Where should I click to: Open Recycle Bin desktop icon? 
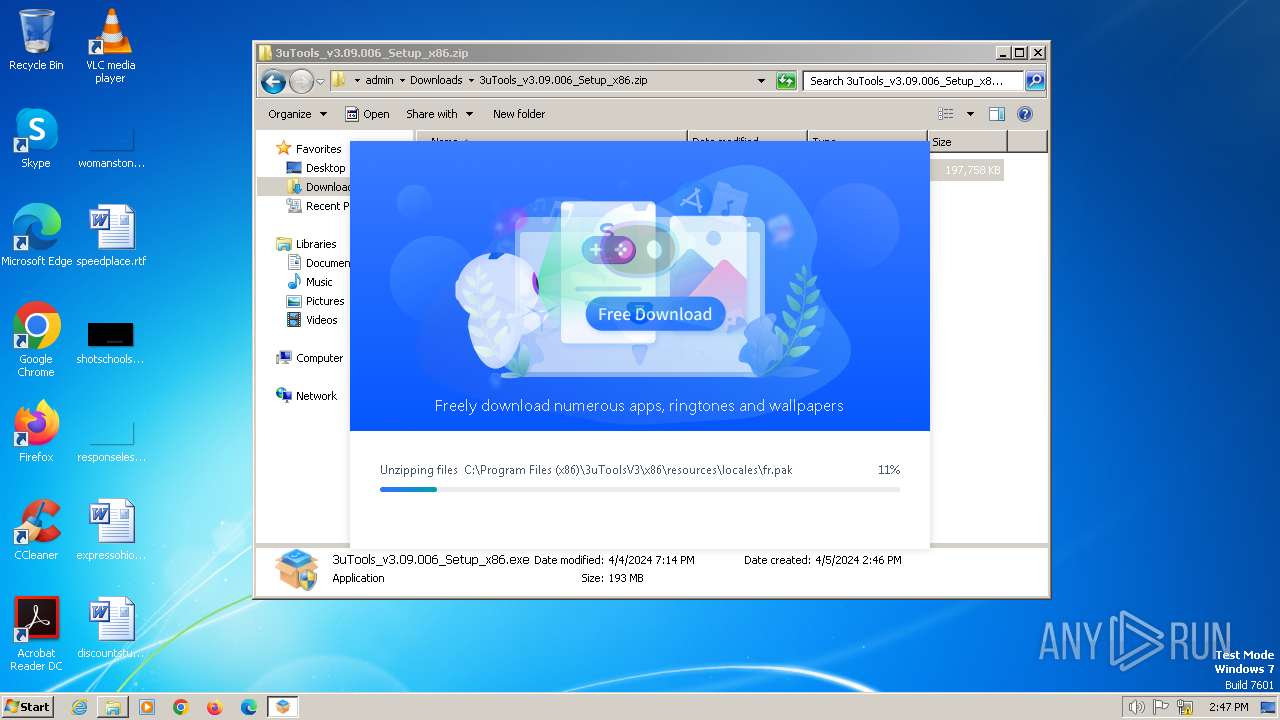[x=36, y=40]
